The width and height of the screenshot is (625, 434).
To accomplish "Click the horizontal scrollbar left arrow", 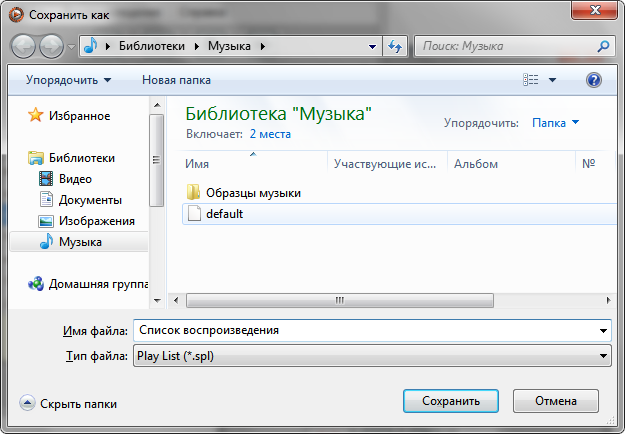I will [x=176, y=300].
